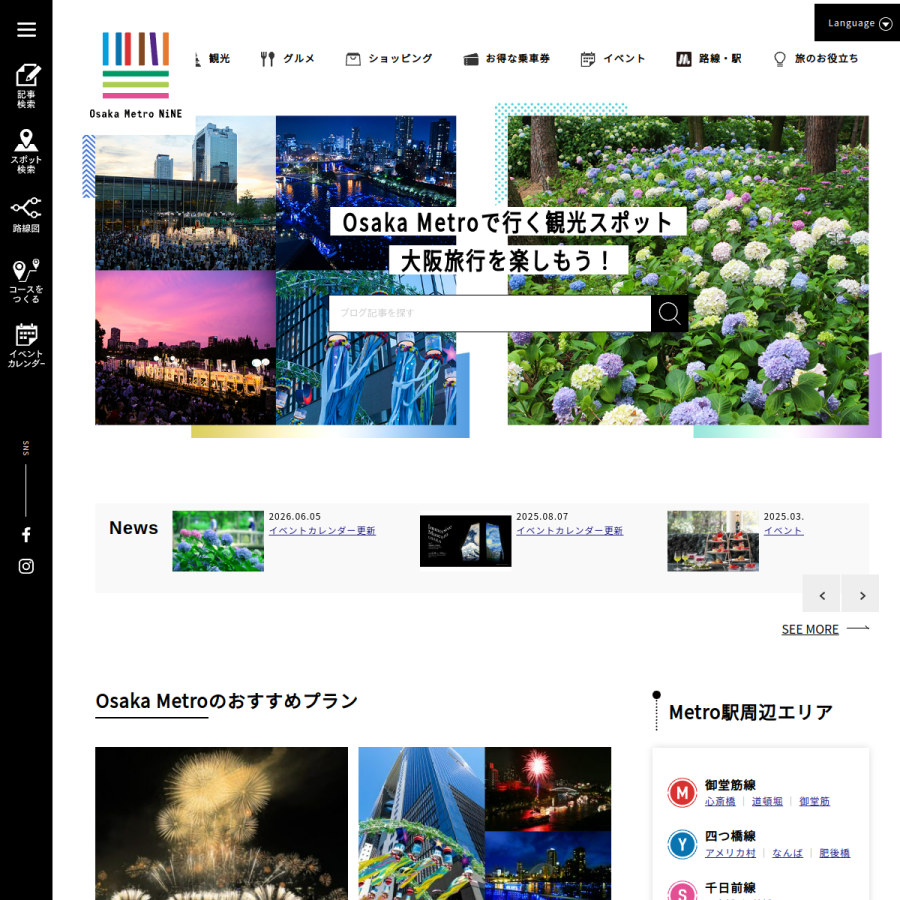Screen dimensions: 900x900
Task: Open the golden fireworks plan card
Action: point(222,824)
